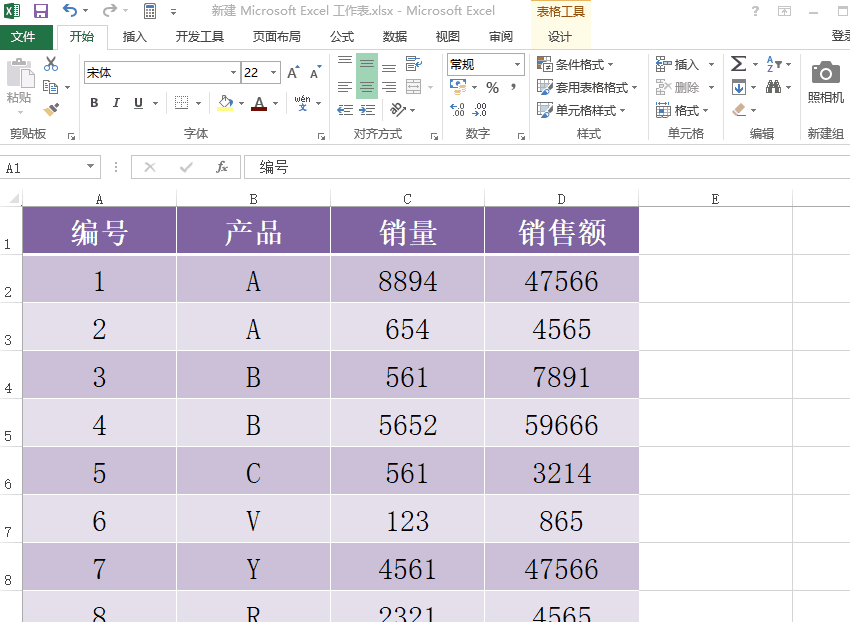Click the Clear (eraser) icon
The image size is (850, 622).
pyautogui.click(x=738, y=110)
